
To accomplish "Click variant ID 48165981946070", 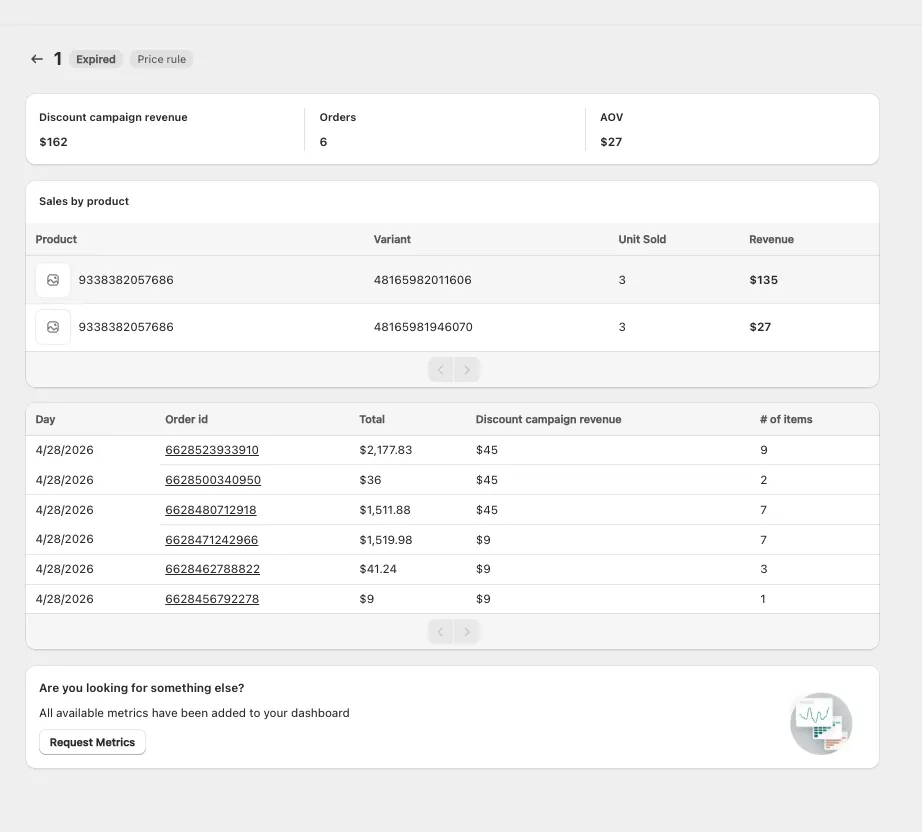I will coord(423,327).
